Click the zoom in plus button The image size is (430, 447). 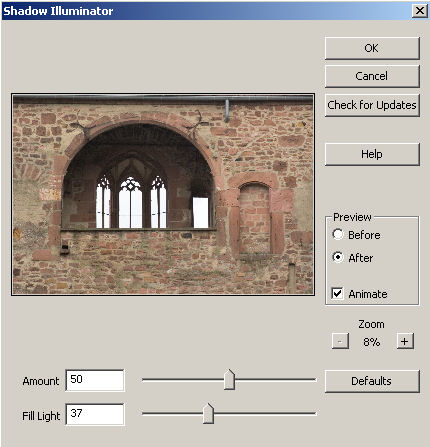click(x=405, y=341)
